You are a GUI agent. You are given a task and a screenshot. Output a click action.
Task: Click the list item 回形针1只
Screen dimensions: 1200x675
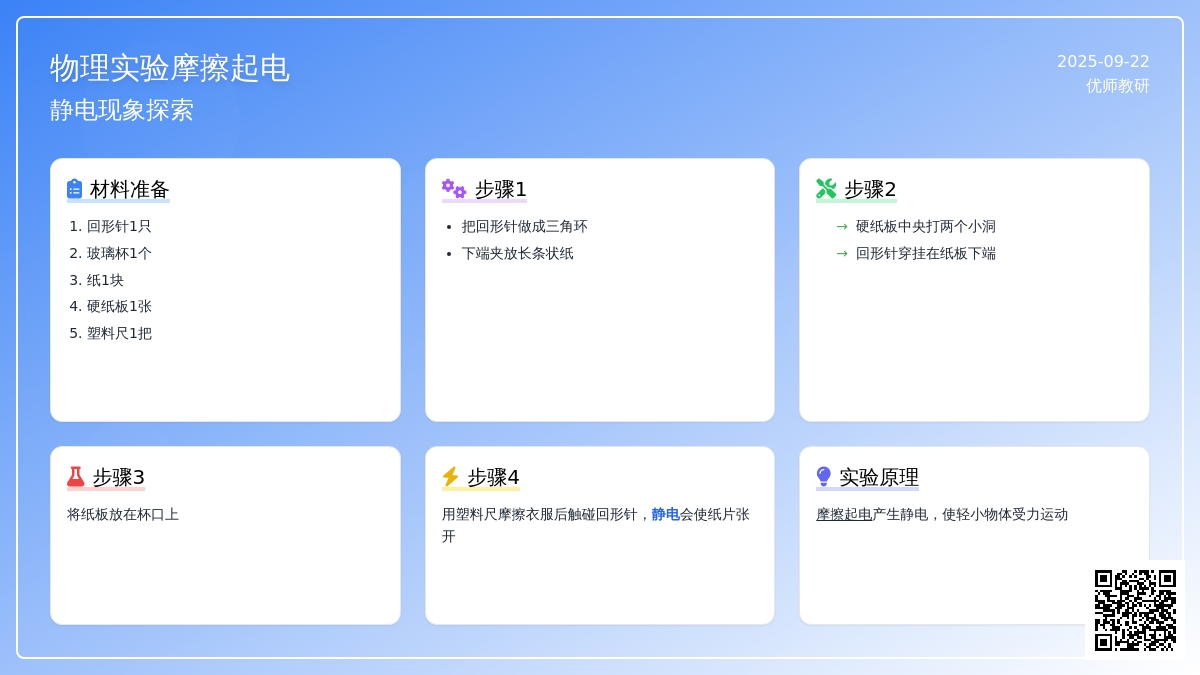[x=119, y=226]
